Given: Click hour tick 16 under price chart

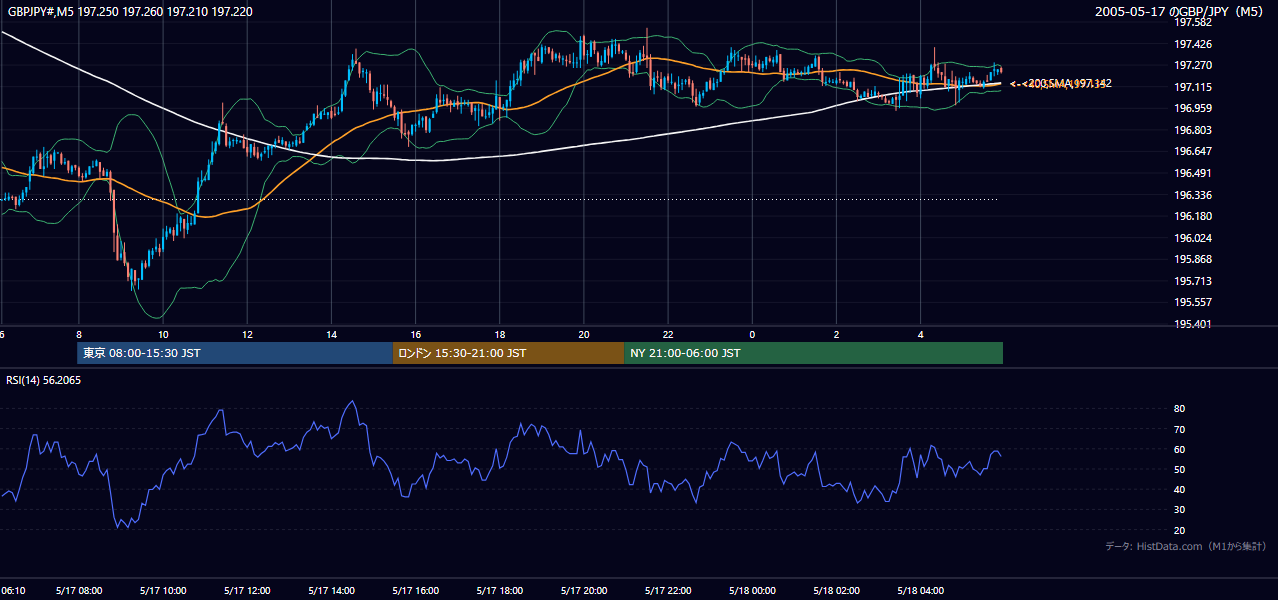Looking at the screenshot, I should [415, 334].
